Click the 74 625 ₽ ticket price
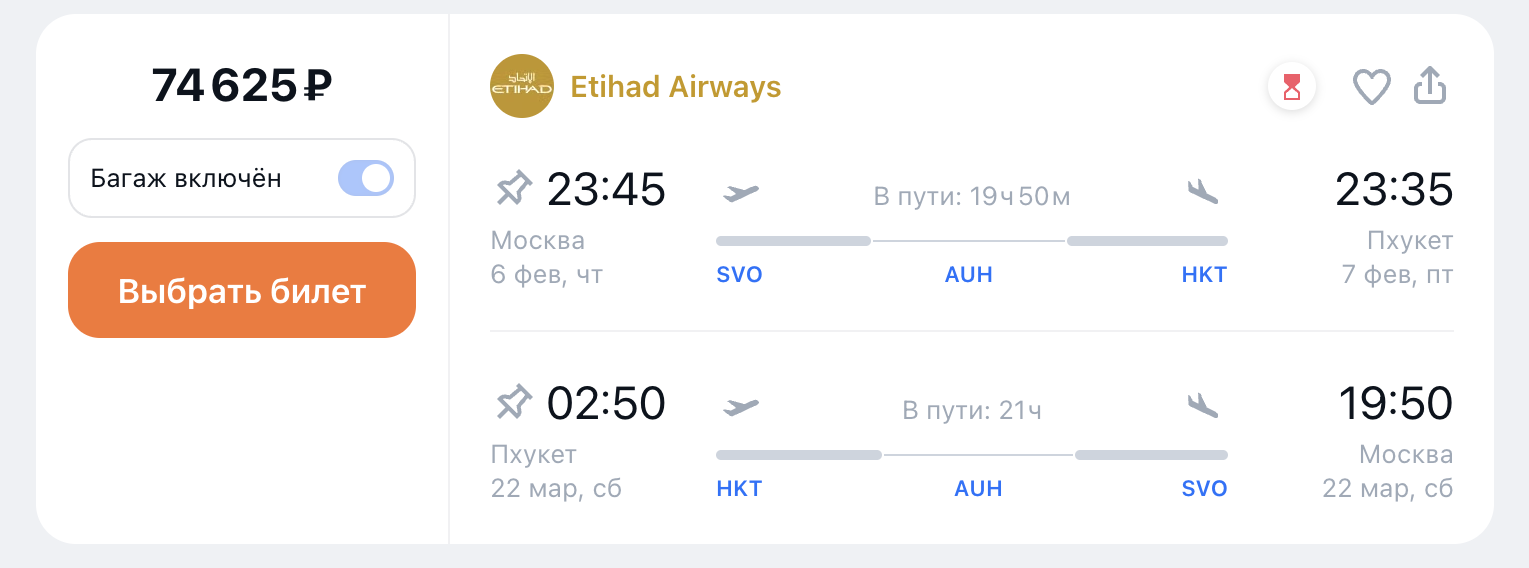 pyautogui.click(x=241, y=86)
